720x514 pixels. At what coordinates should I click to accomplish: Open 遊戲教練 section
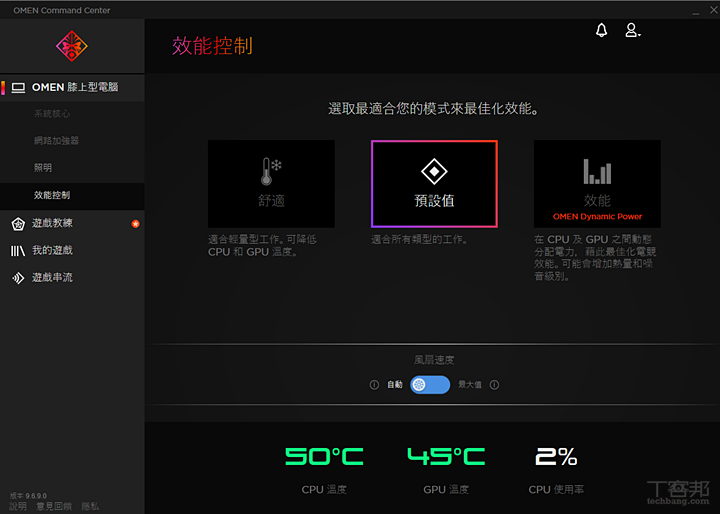coord(72,224)
